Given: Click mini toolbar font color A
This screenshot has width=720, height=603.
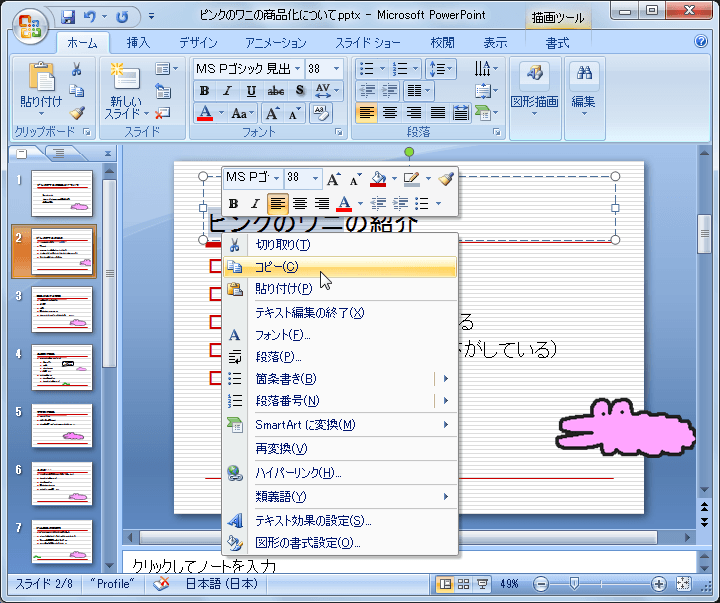Looking at the screenshot, I should click(344, 203).
